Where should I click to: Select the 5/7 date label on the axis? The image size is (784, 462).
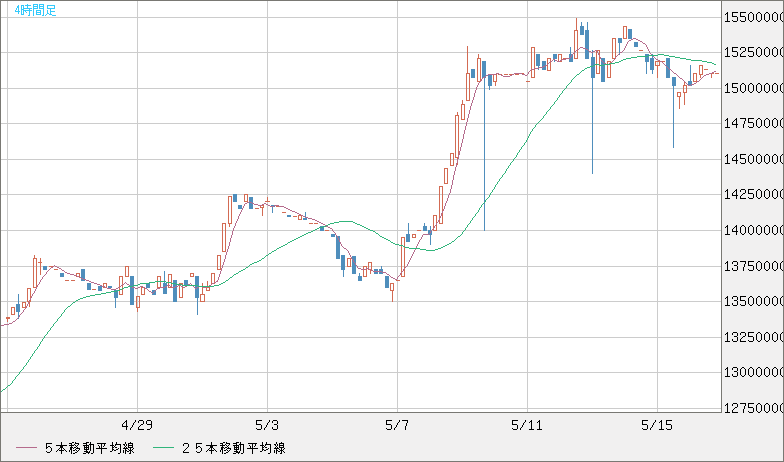click(397, 426)
